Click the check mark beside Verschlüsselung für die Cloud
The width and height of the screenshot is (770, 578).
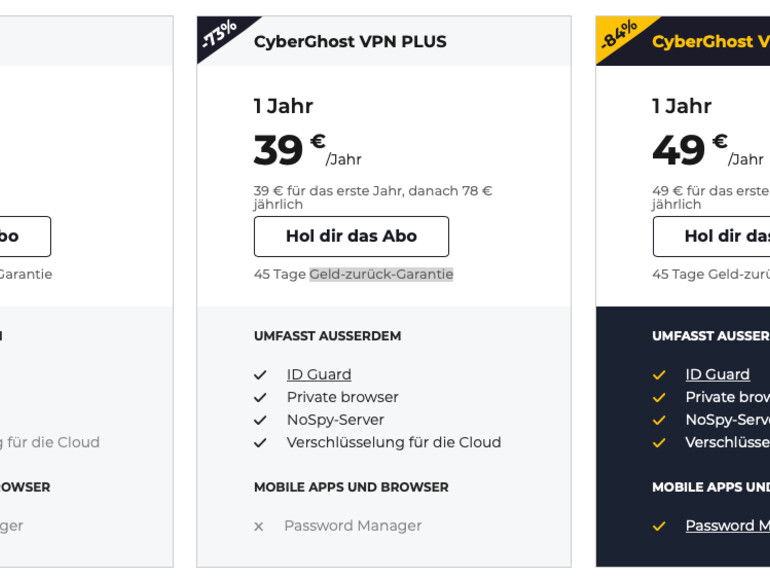(x=260, y=443)
